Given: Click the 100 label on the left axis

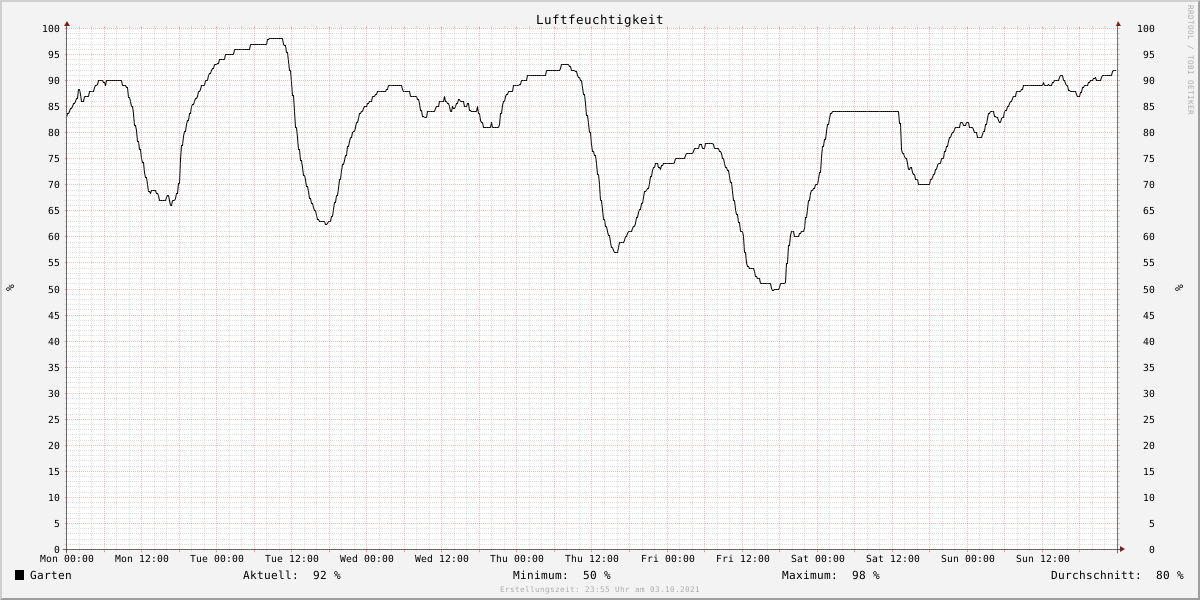Looking at the screenshot, I should tap(51, 28).
